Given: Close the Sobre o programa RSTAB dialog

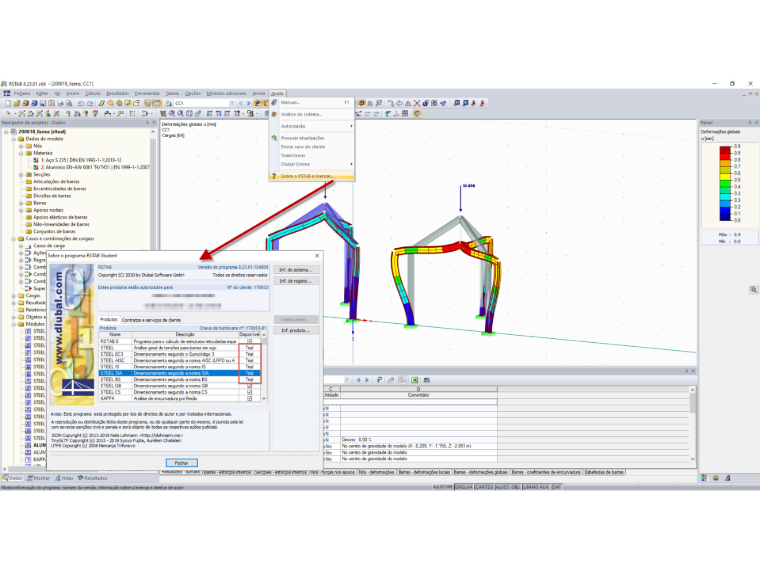Looking at the screenshot, I should tap(317, 255).
